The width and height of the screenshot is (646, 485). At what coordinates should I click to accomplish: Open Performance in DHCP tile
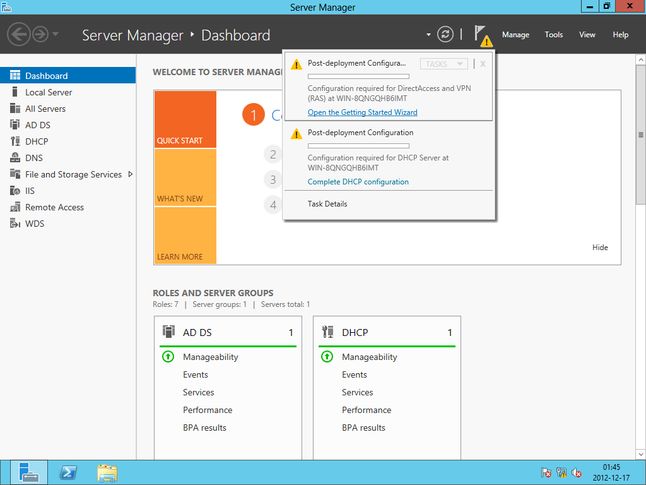coord(366,410)
